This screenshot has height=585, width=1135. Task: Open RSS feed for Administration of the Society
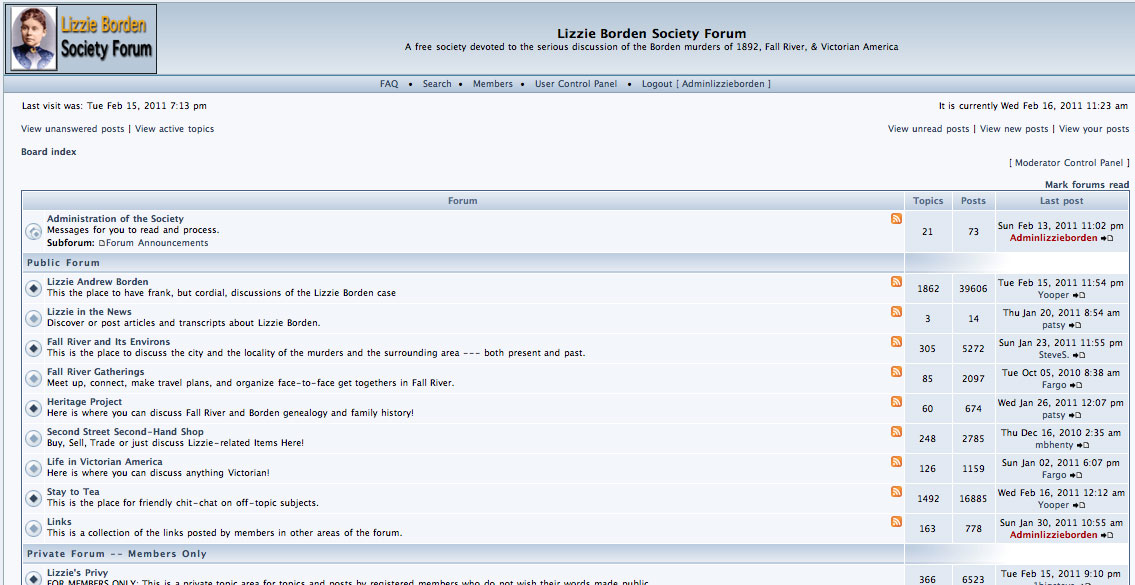click(x=896, y=219)
